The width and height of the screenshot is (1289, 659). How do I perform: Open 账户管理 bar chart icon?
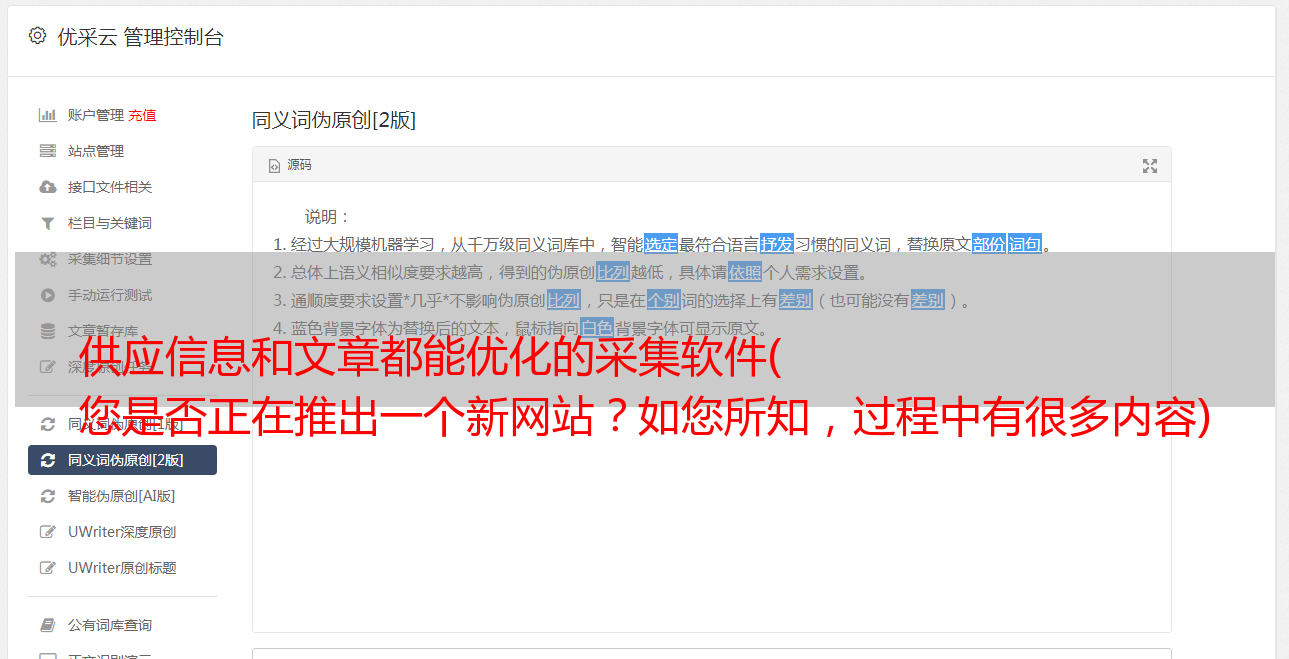(x=47, y=115)
